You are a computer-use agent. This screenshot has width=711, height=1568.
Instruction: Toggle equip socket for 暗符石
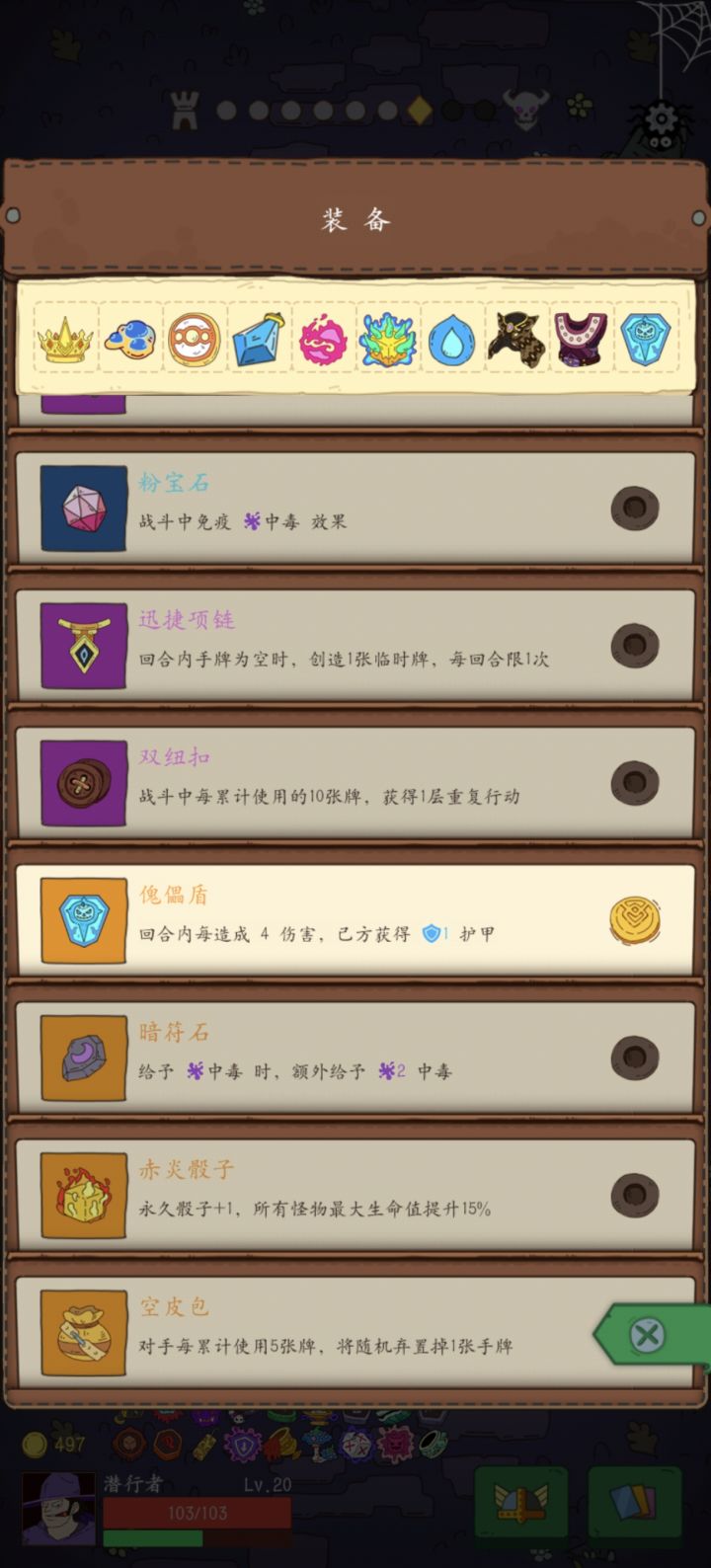(634, 1058)
